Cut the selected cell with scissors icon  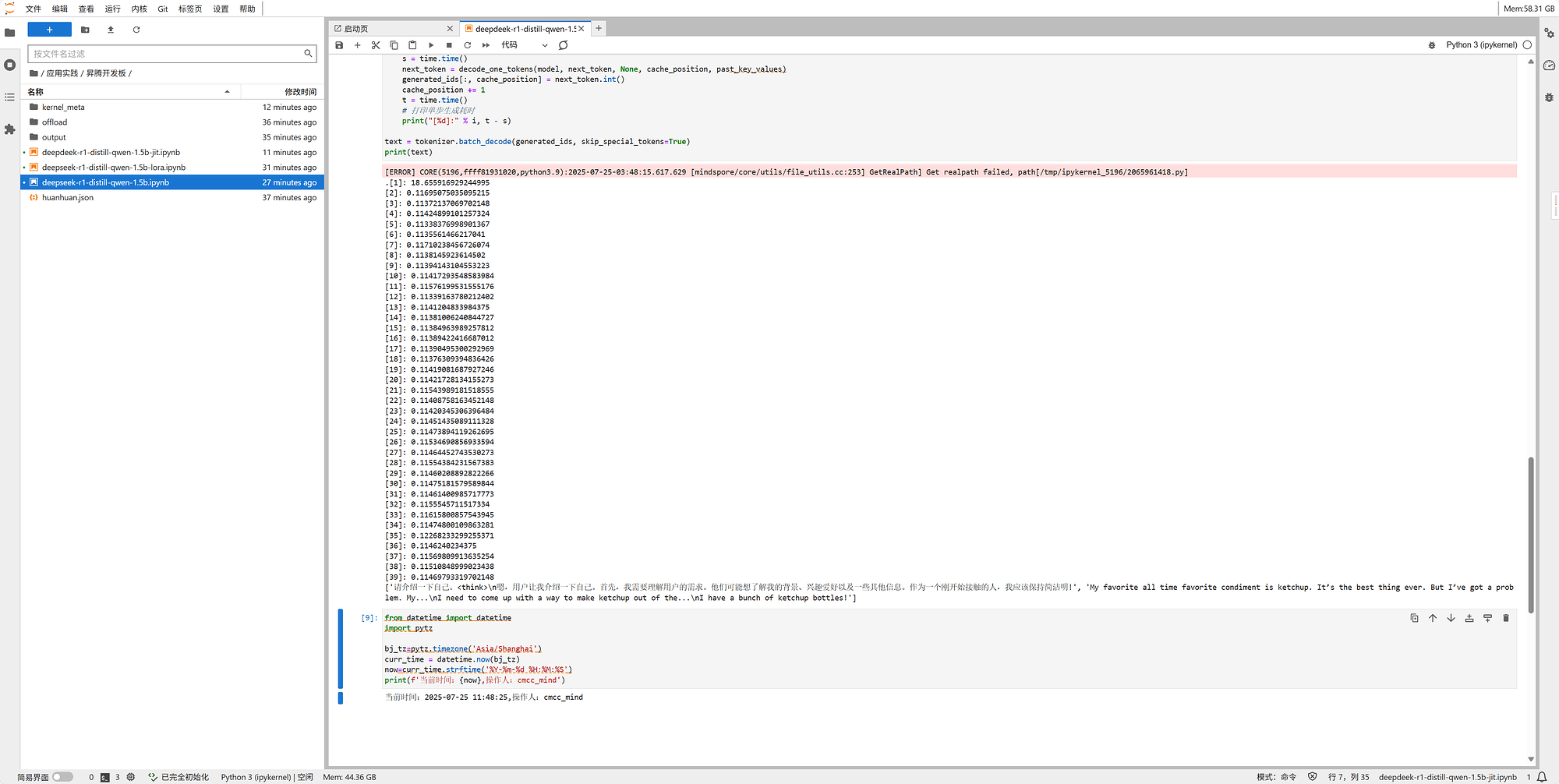tap(376, 45)
